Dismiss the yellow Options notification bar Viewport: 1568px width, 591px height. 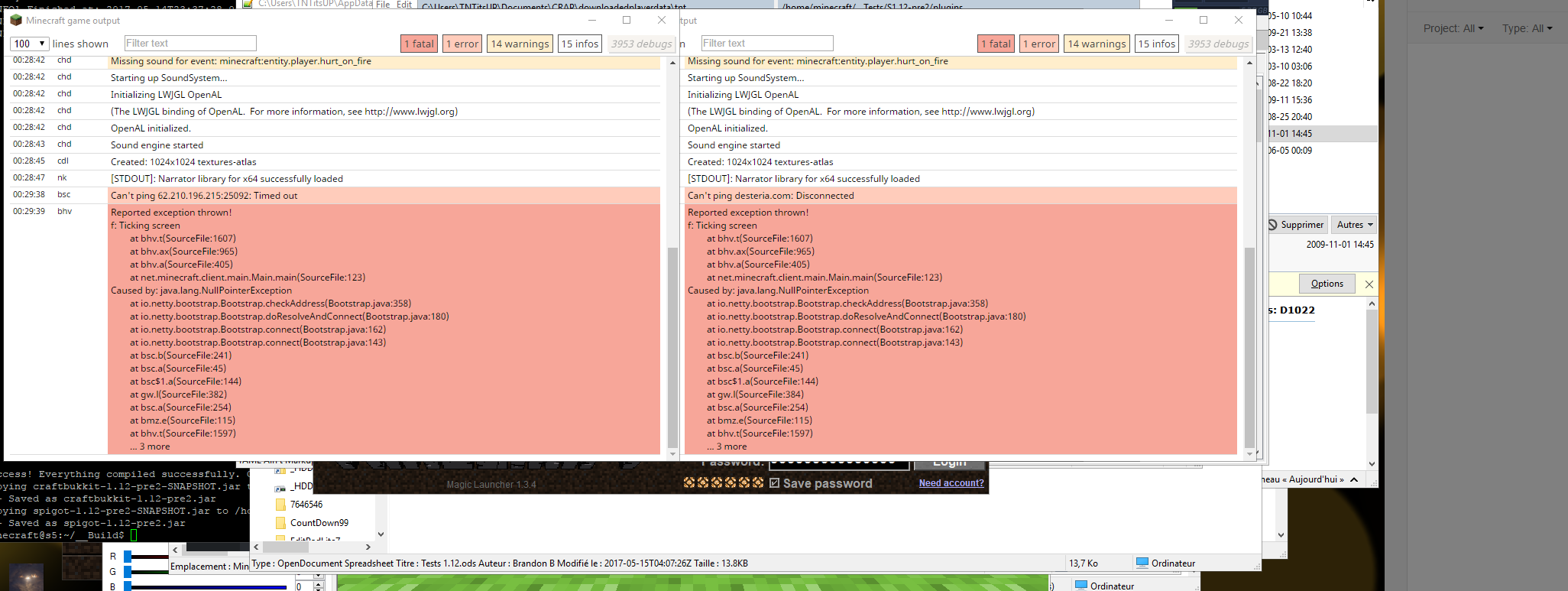1369,284
